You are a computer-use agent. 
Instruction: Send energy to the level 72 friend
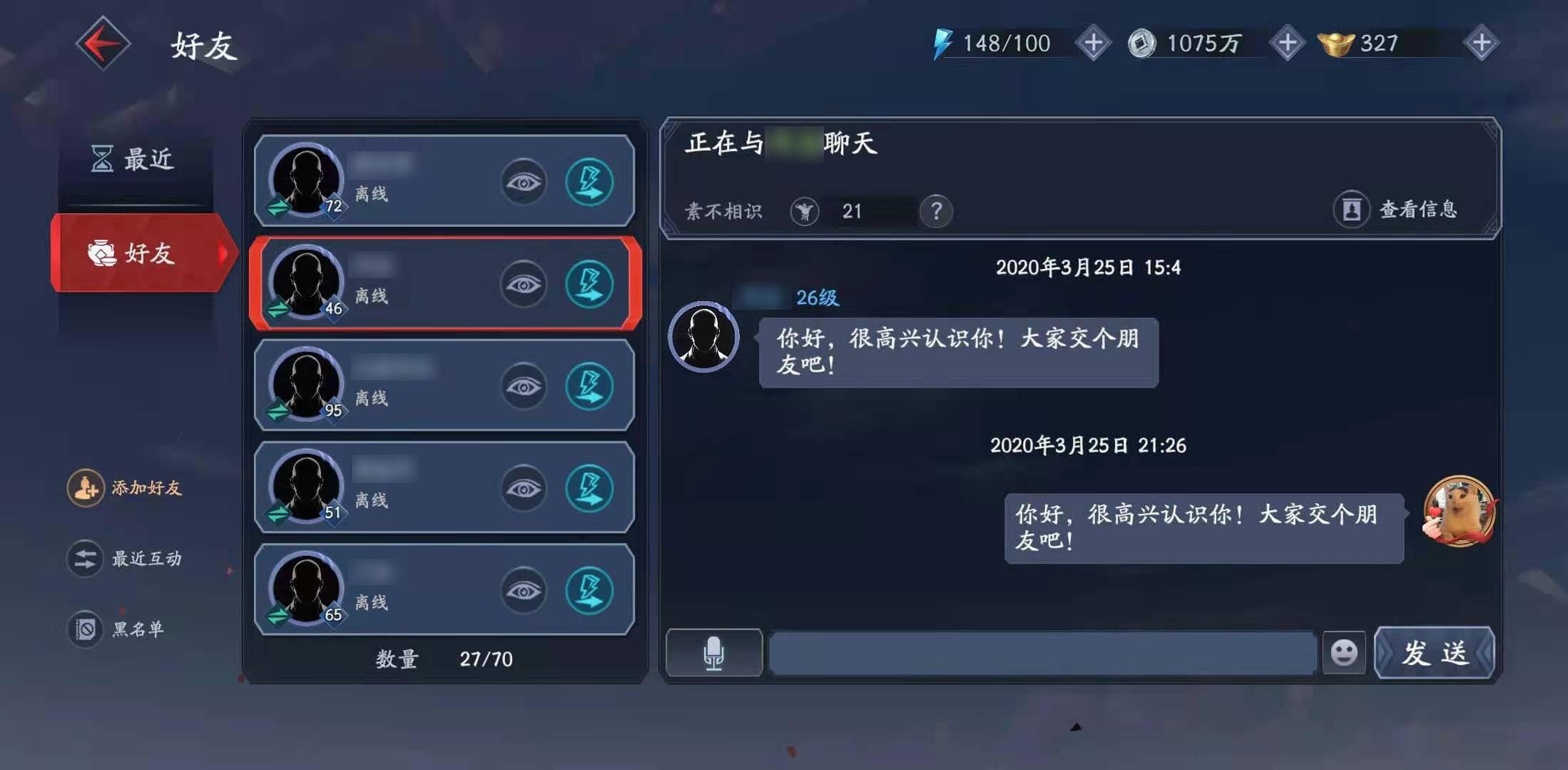tap(589, 182)
